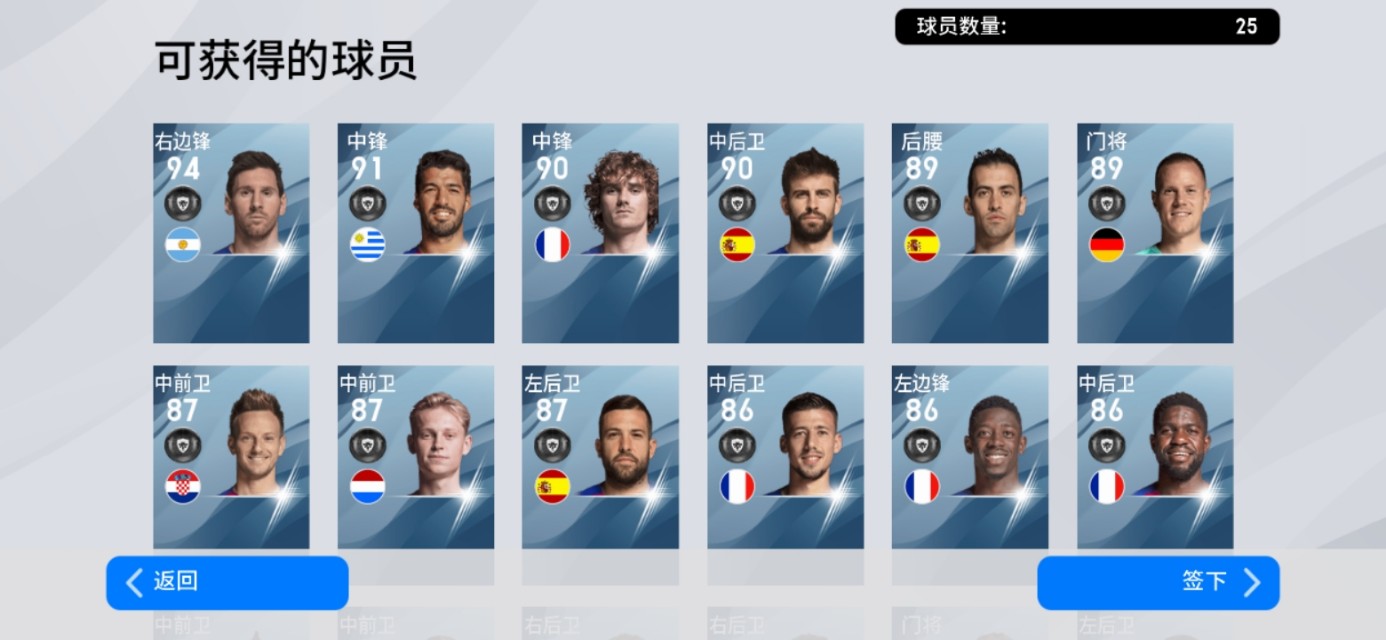This screenshot has width=1386, height=640.
Task: Click the right chevron on the 签下 button
Action: [x=1251, y=582]
